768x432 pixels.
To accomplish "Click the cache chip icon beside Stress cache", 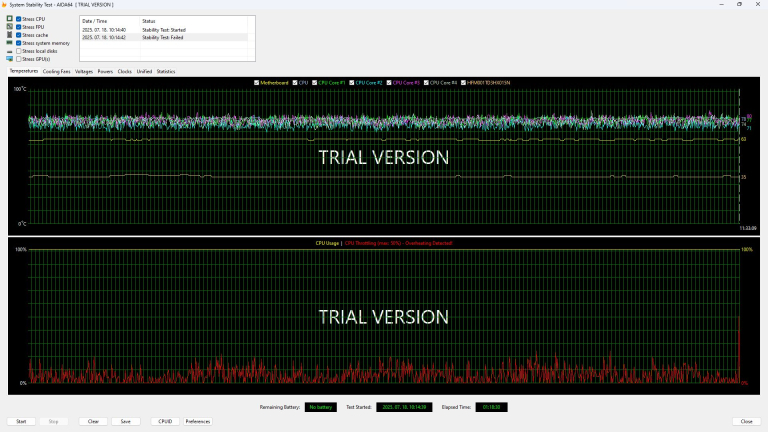I will click(x=9, y=35).
